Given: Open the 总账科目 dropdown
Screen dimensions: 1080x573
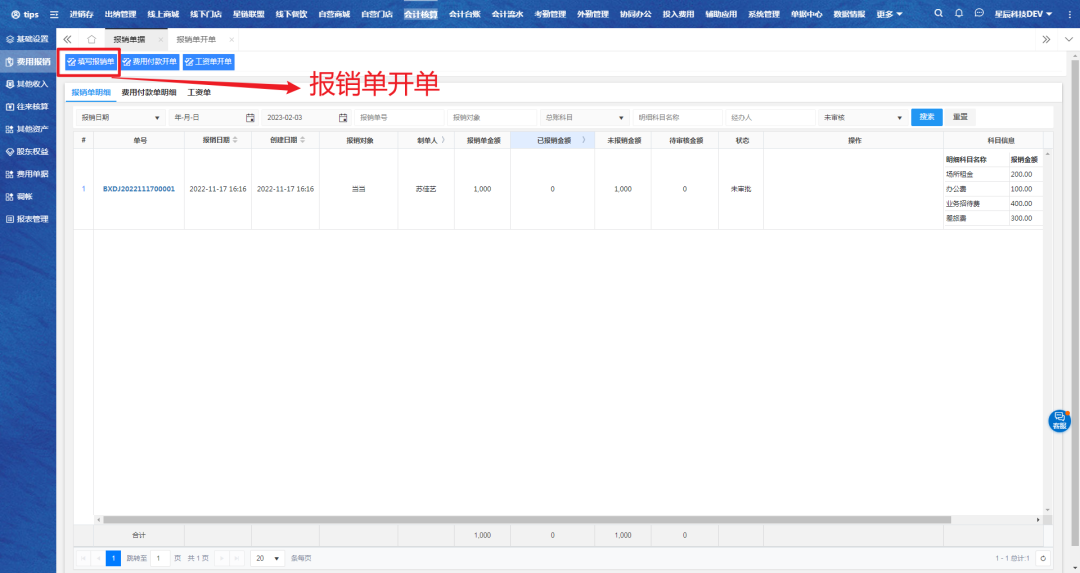Looking at the screenshot, I should click(x=585, y=117).
